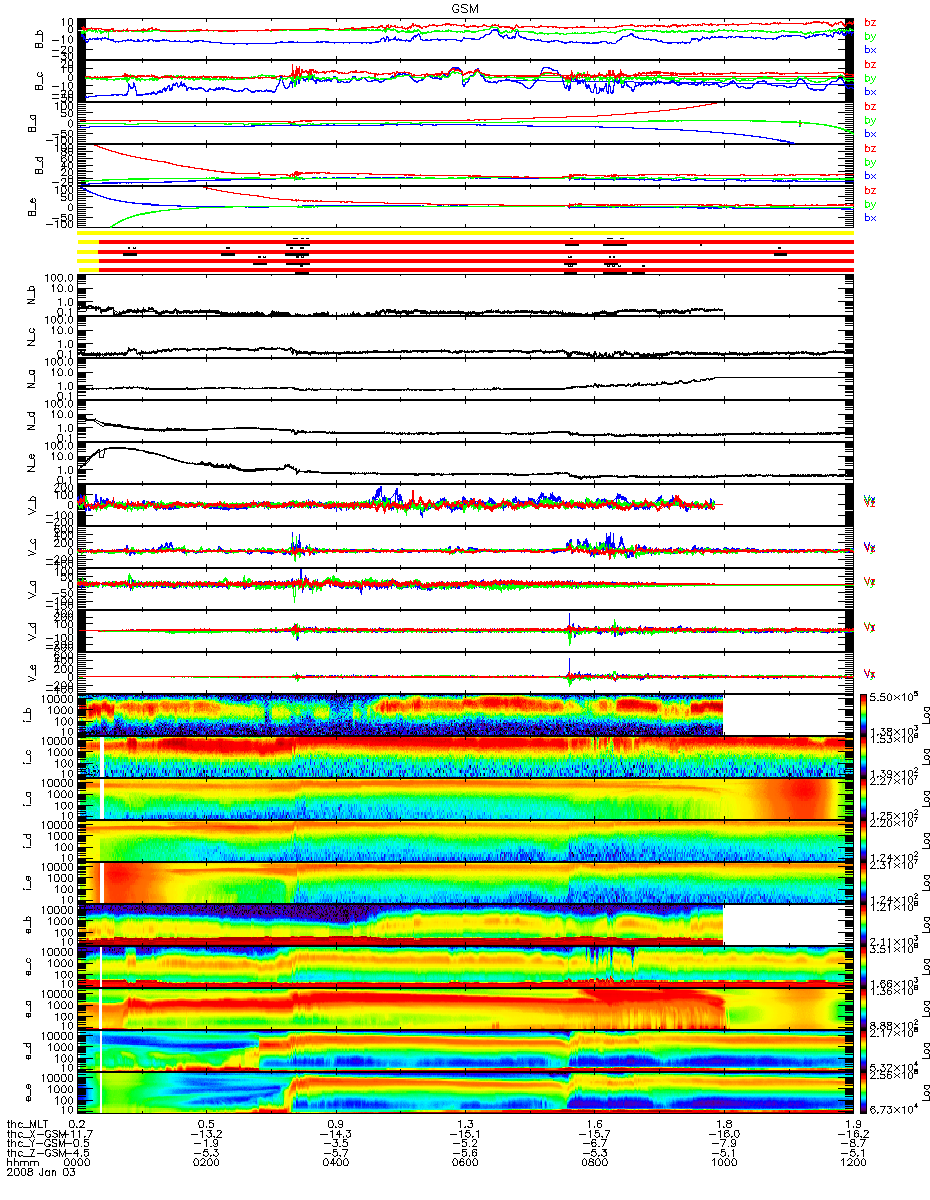Click the date 2008 Jan 03

click(40, 1173)
